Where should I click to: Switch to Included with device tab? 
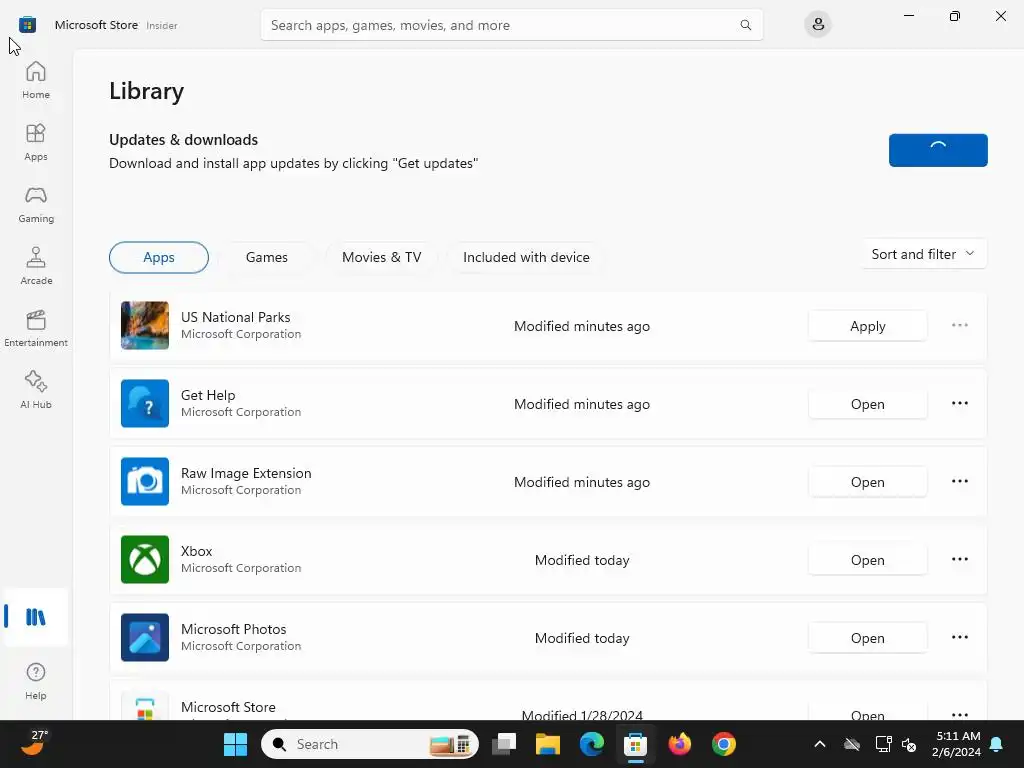pos(526,257)
